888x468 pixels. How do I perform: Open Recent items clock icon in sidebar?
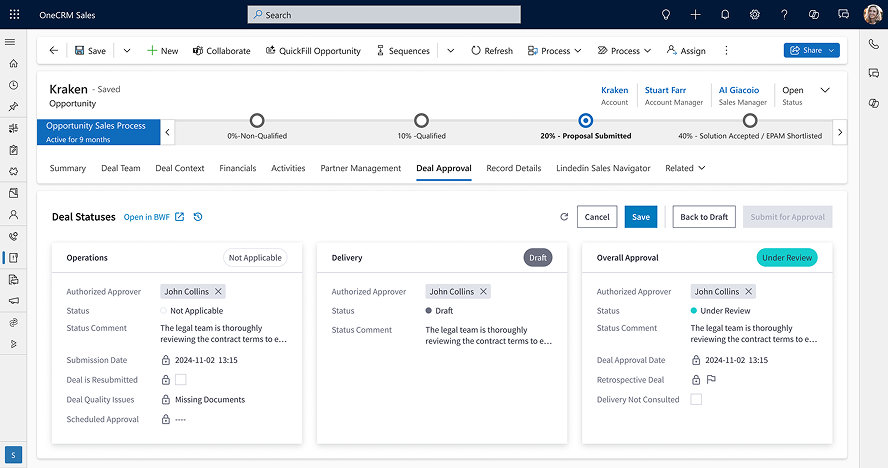[x=14, y=85]
